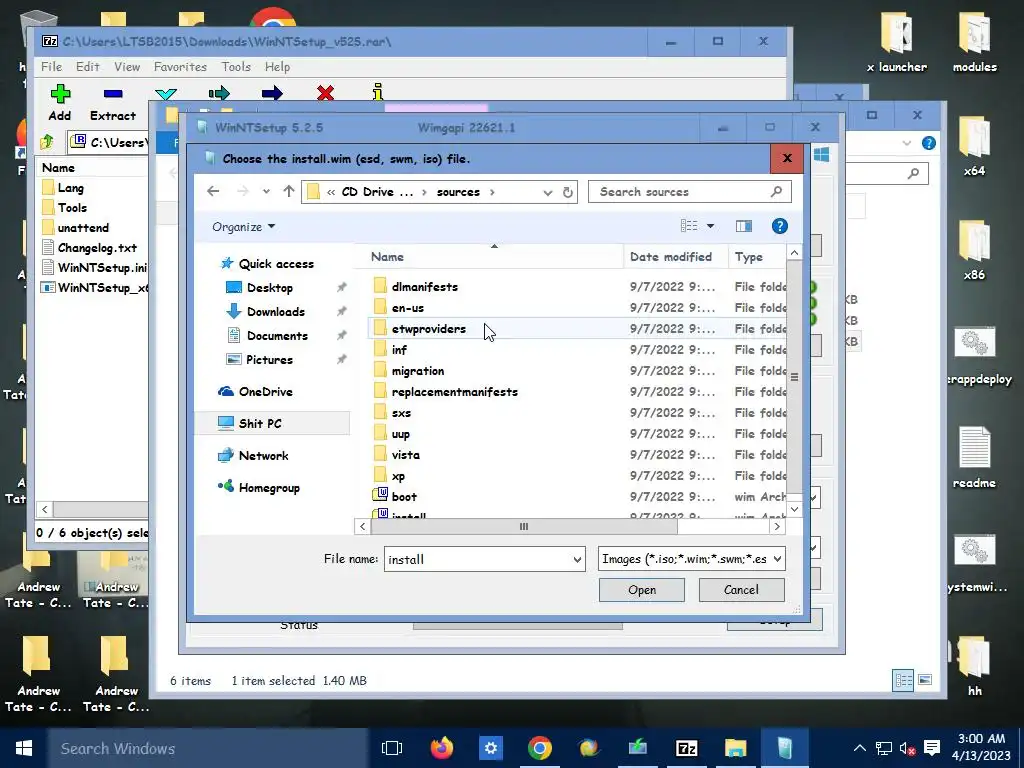Viewport: 1024px width, 768px height.
Task: Open the readme desktop file
Action: click(x=974, y=457)
